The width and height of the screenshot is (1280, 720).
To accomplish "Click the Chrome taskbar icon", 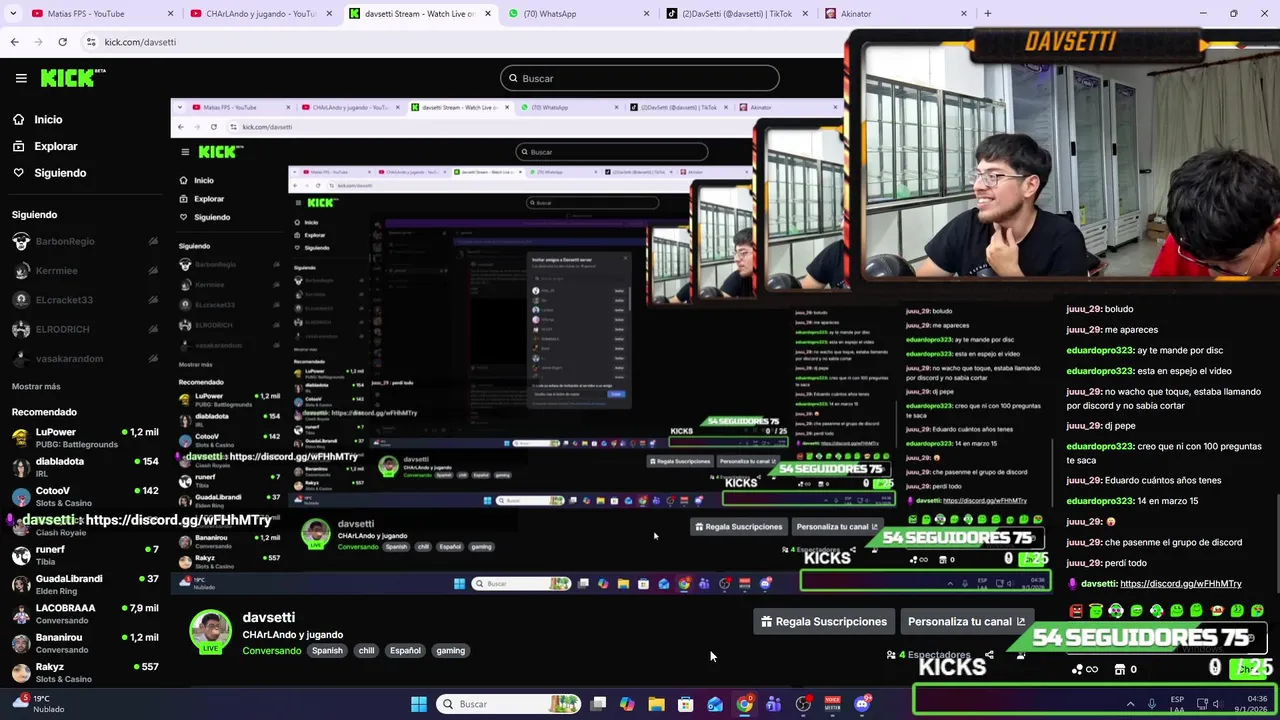I will (745, 704).
